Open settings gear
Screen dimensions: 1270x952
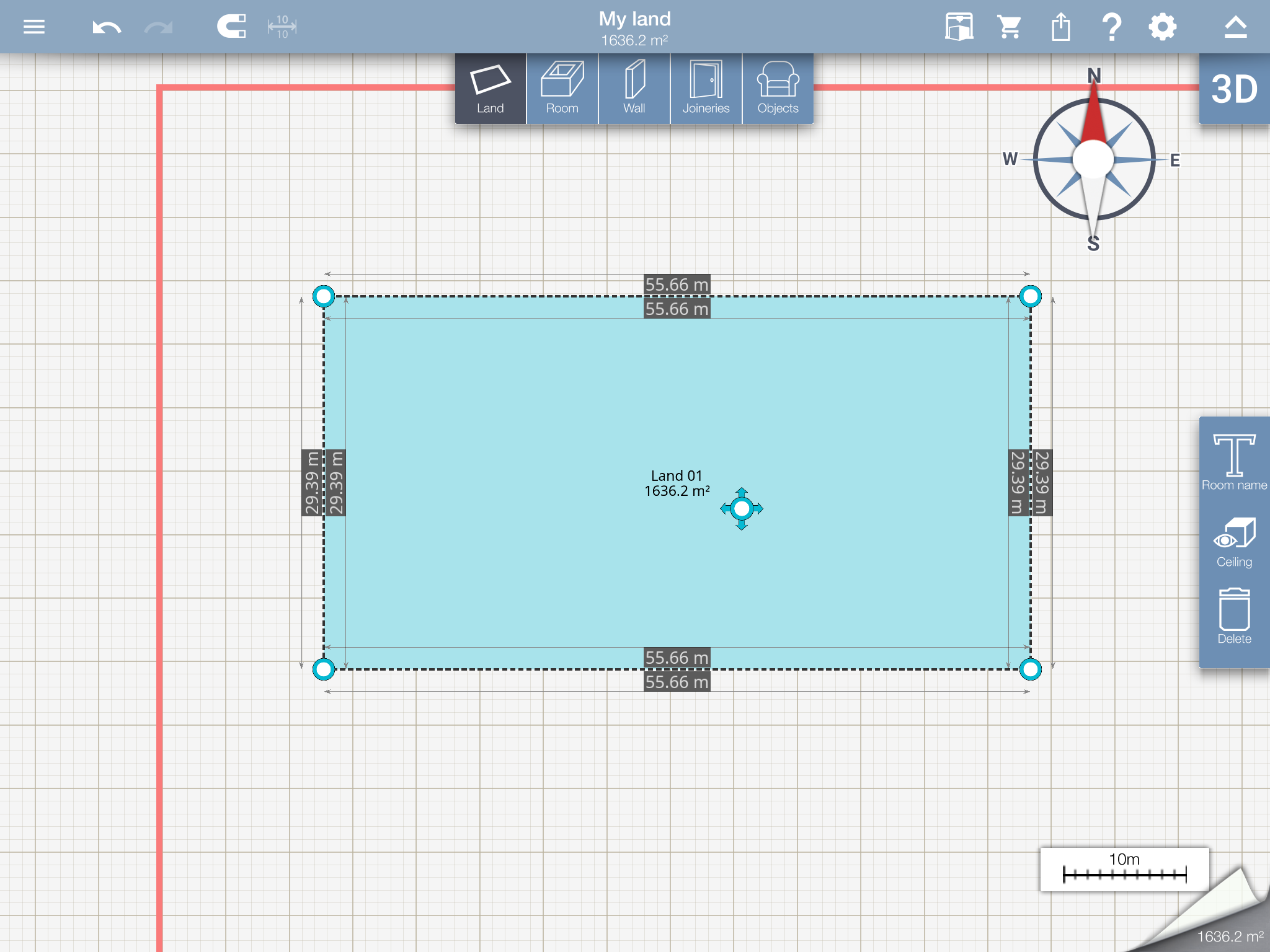tap(1162, 27)
